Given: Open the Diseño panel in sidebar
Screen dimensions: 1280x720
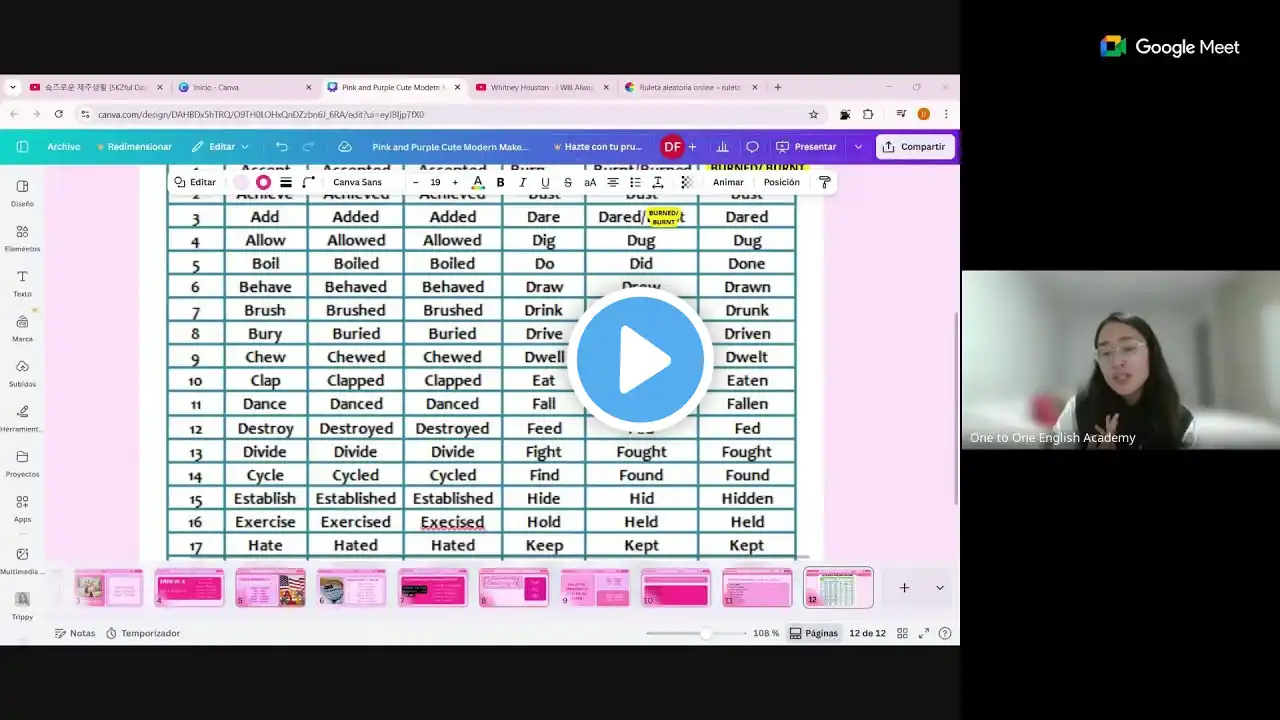Looking at the screenshot, I should tap(22, 193).
